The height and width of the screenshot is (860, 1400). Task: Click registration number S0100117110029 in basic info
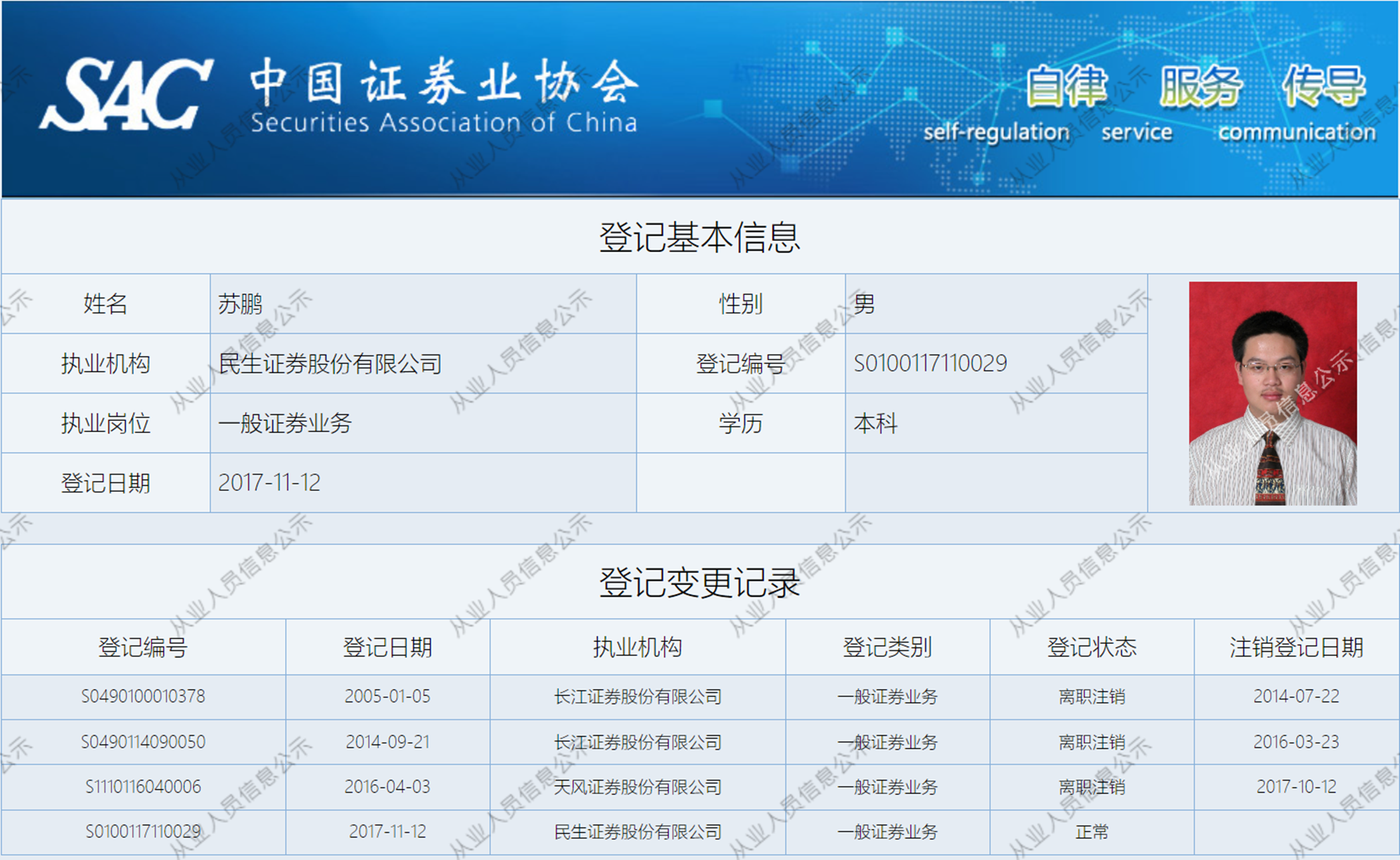coord(929,363)
